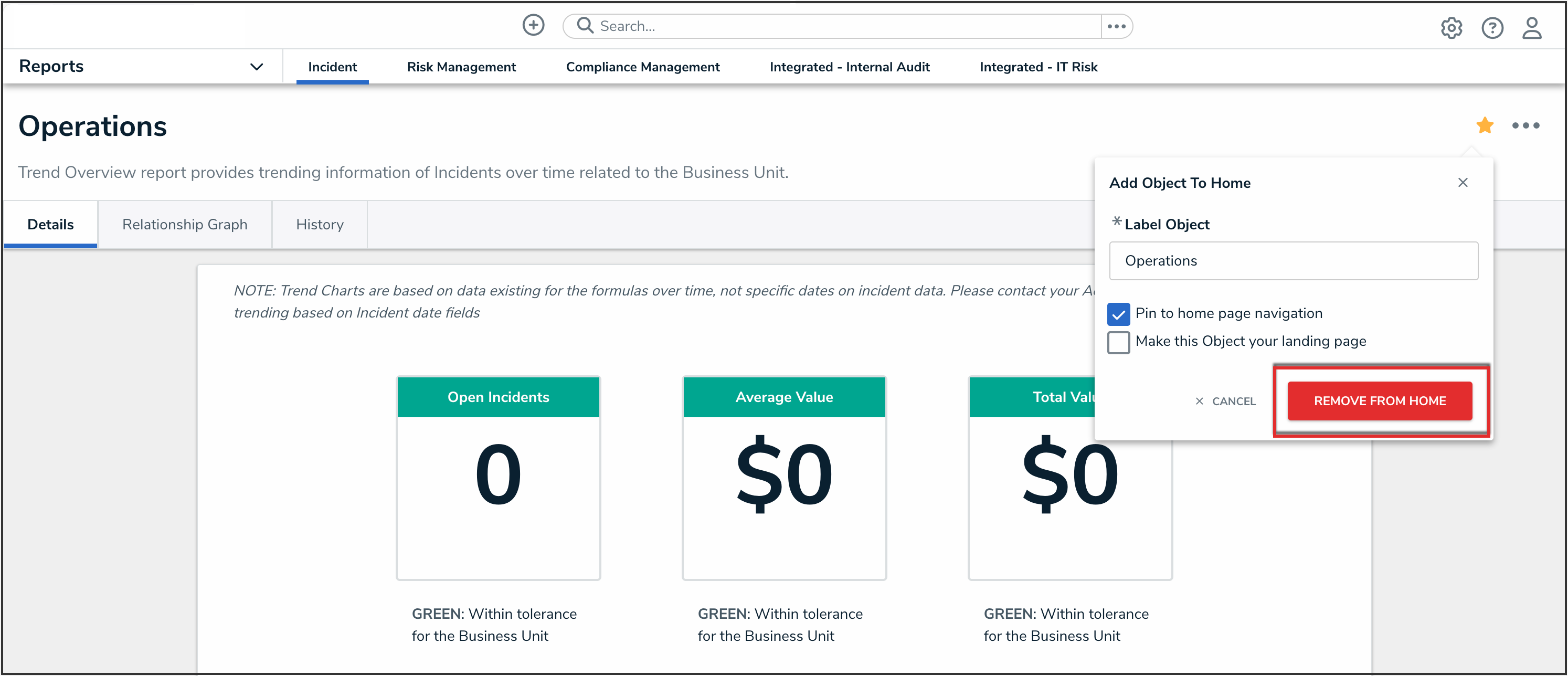The height and width of the screenshot is (676, 1568).
Task: Open Integrated - IT Risk tab
Action: click(1038, 67)
